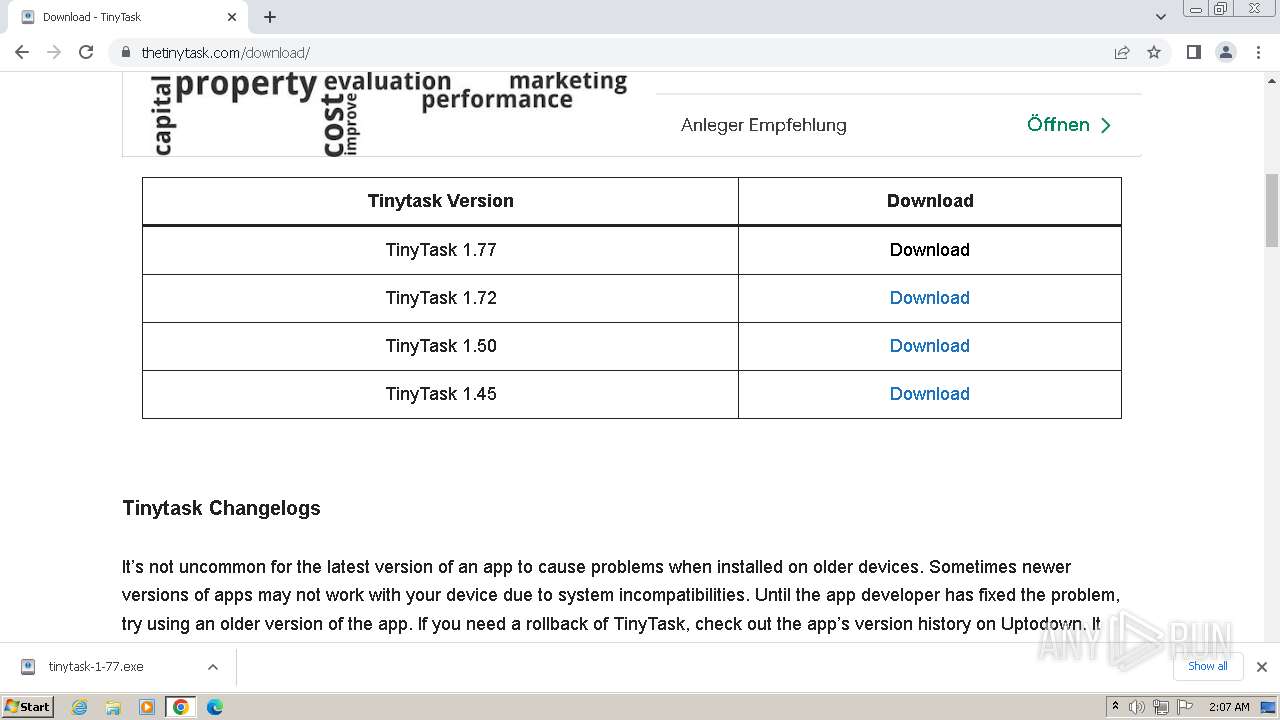
Task: Select the TinyTask 1.77 version cell
Action: click(x=441, y=250)
